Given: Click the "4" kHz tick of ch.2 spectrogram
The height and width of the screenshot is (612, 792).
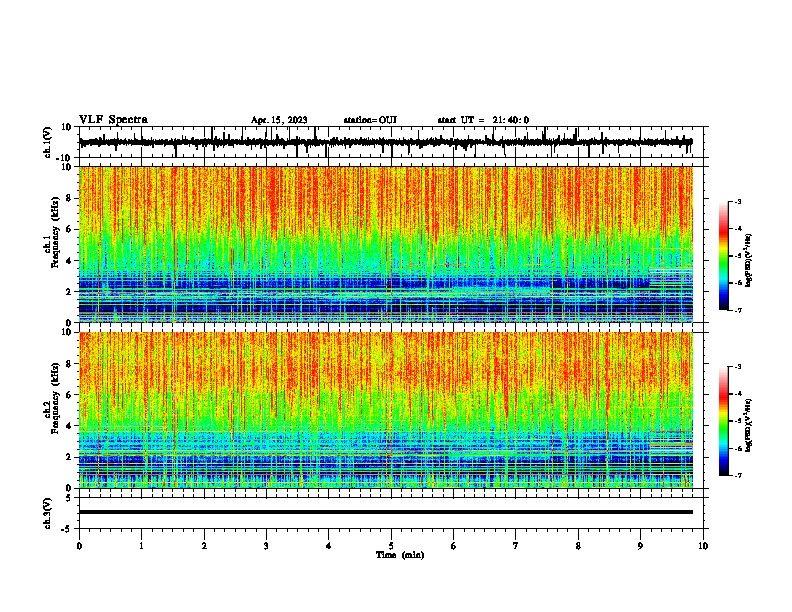Looking at the screenshot, I should coord(69,426).
